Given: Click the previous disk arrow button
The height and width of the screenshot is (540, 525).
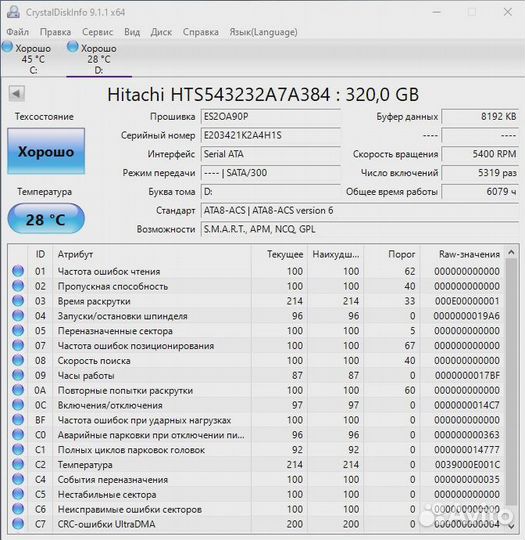Looking at the screenshot, I should click(16, 93).
